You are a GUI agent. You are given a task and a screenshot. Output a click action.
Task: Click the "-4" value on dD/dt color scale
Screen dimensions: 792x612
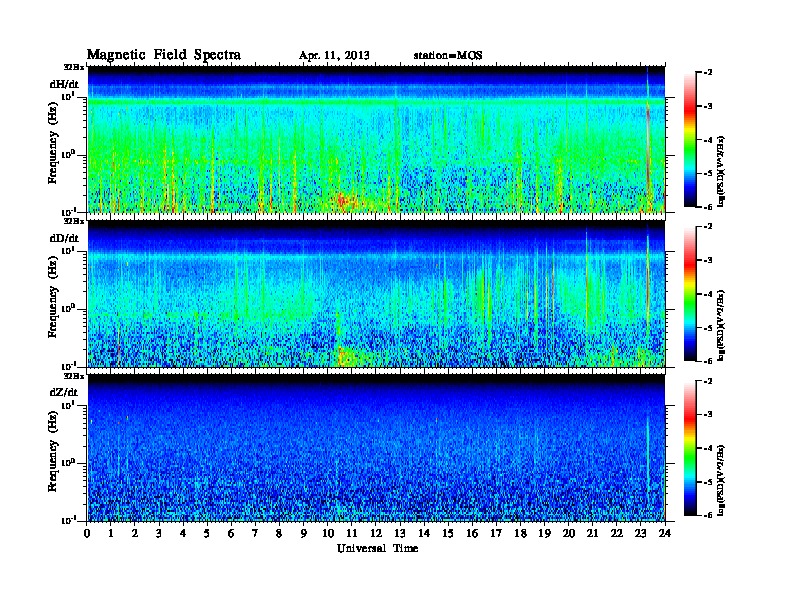707,294
